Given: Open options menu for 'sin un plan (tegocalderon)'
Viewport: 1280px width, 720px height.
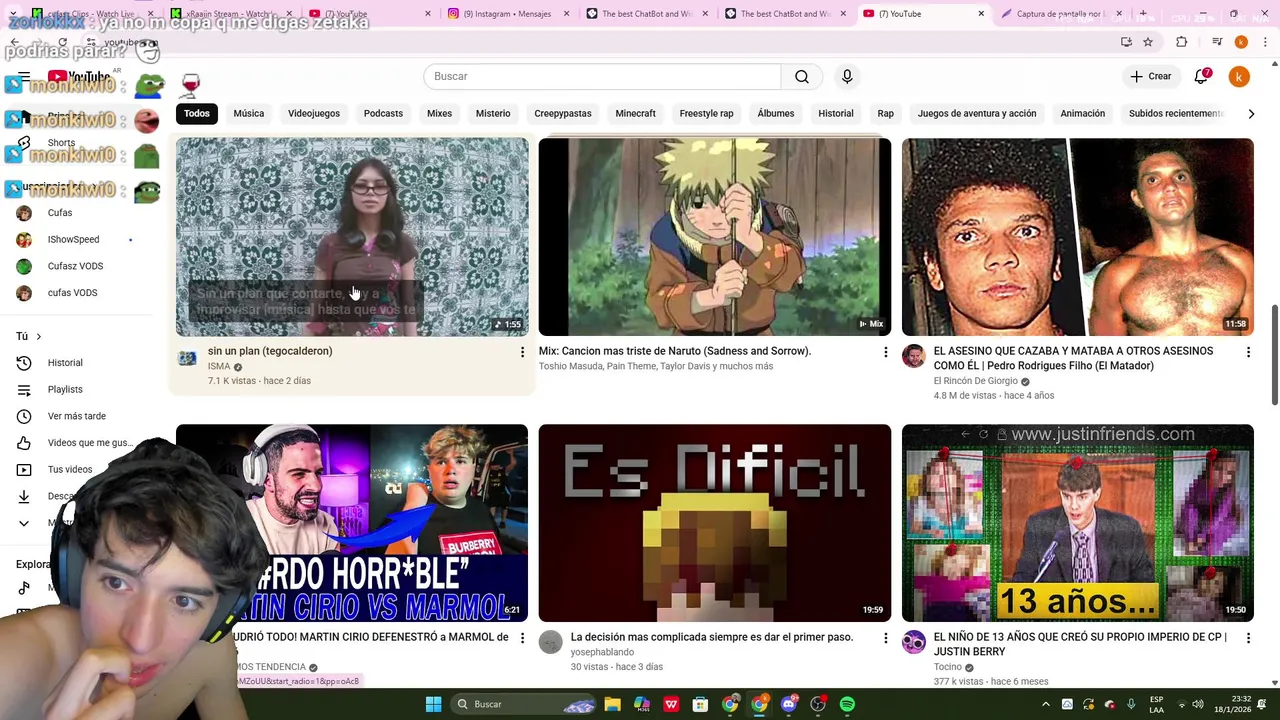Looking at the screenshot, I should [522, 352].
